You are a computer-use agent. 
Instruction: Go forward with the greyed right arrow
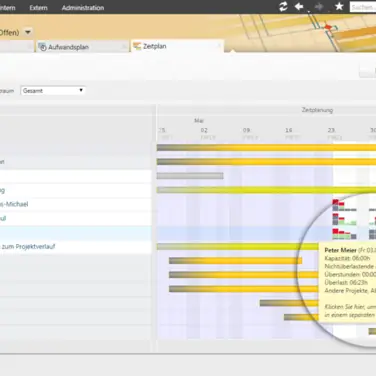coord(319,7)
